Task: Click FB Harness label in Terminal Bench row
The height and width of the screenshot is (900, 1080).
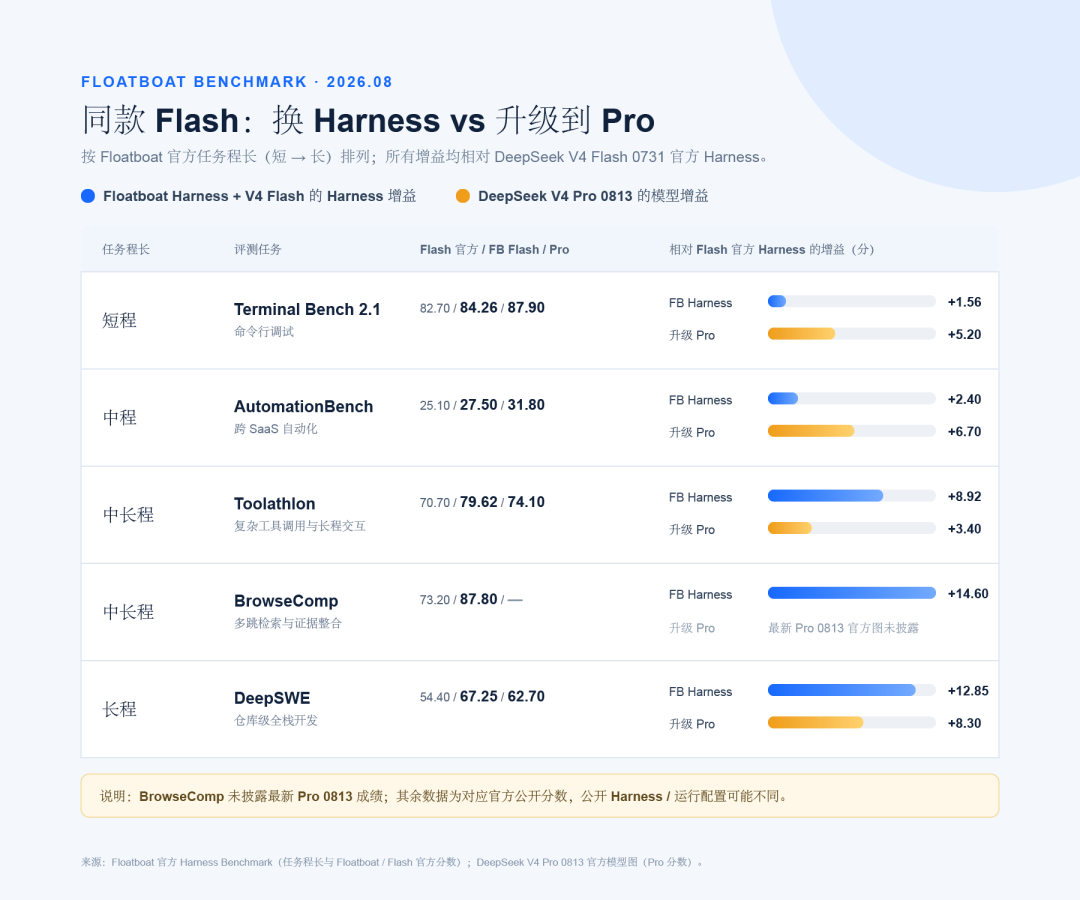Action: [x=700, y=303]
